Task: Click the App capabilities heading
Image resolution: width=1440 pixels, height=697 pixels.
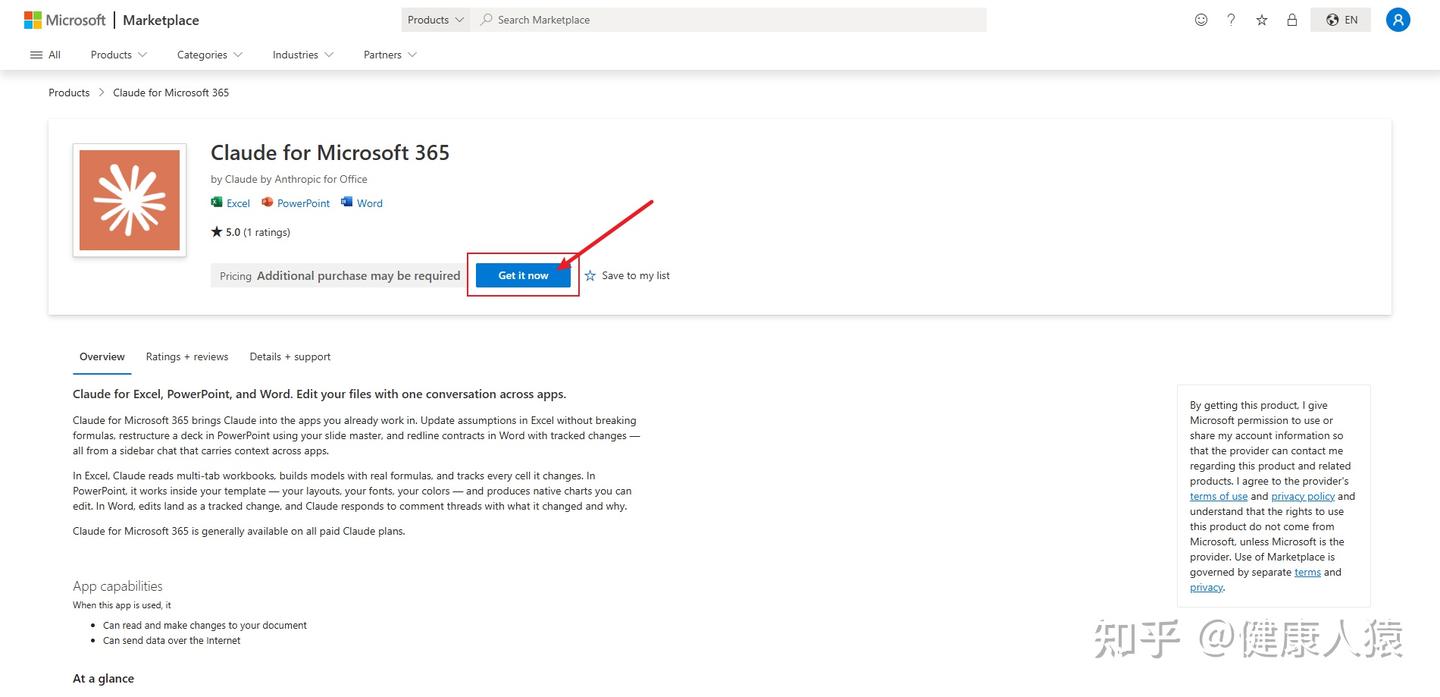Action: [117, 586]
